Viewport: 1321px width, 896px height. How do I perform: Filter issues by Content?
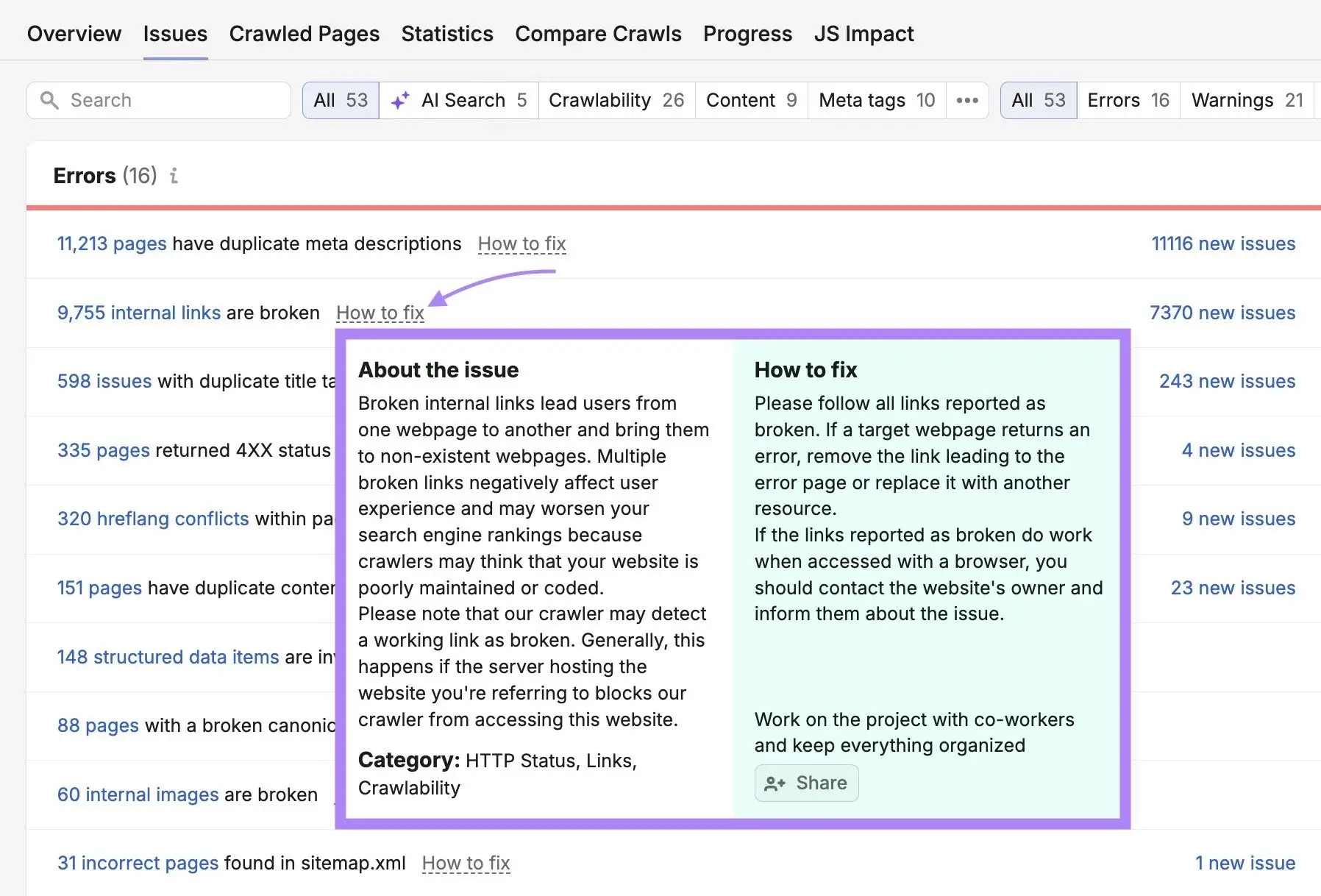point(751,100)
